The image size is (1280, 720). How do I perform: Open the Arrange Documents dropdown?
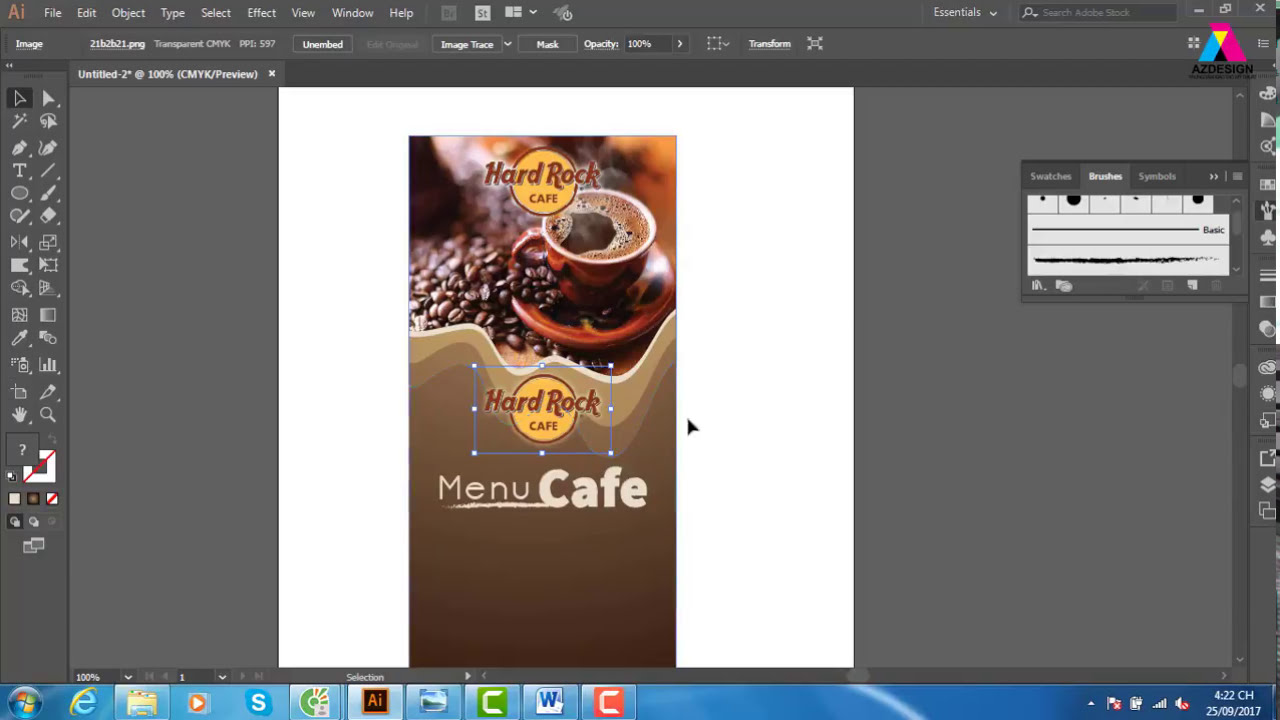[x=519, y=13]
